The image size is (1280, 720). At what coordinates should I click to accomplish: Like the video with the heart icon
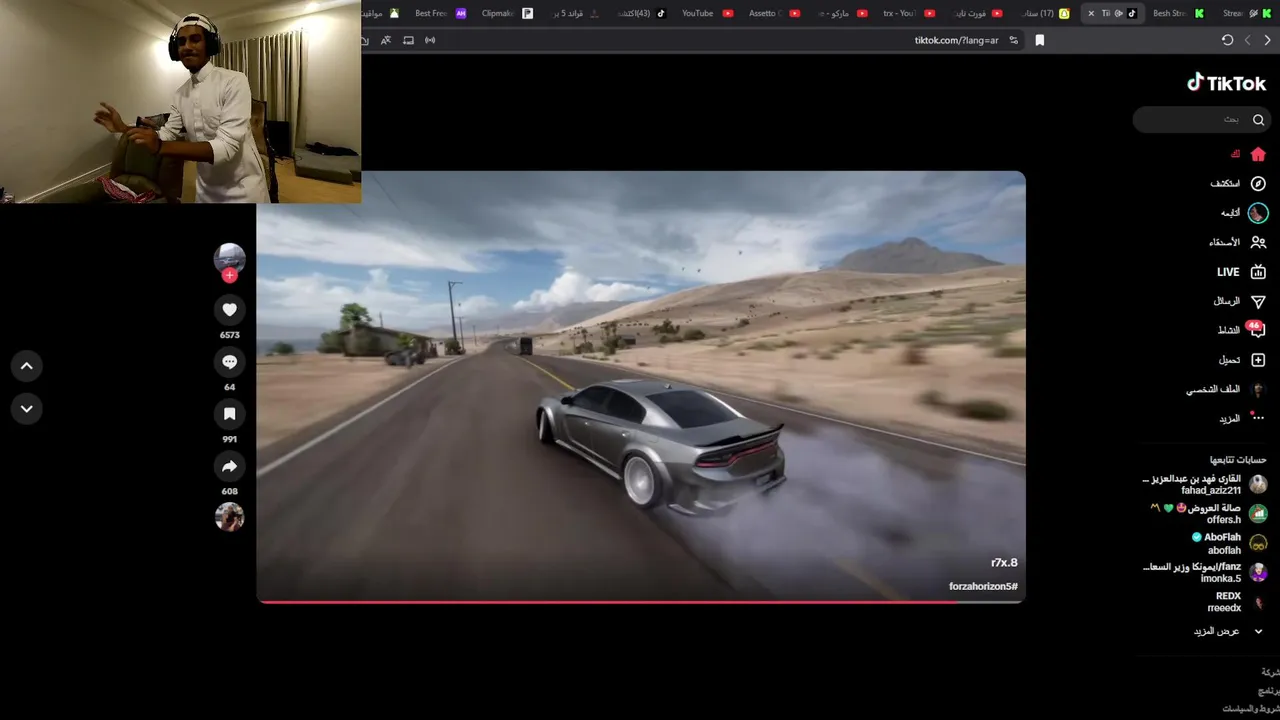(x=229, y=310)
